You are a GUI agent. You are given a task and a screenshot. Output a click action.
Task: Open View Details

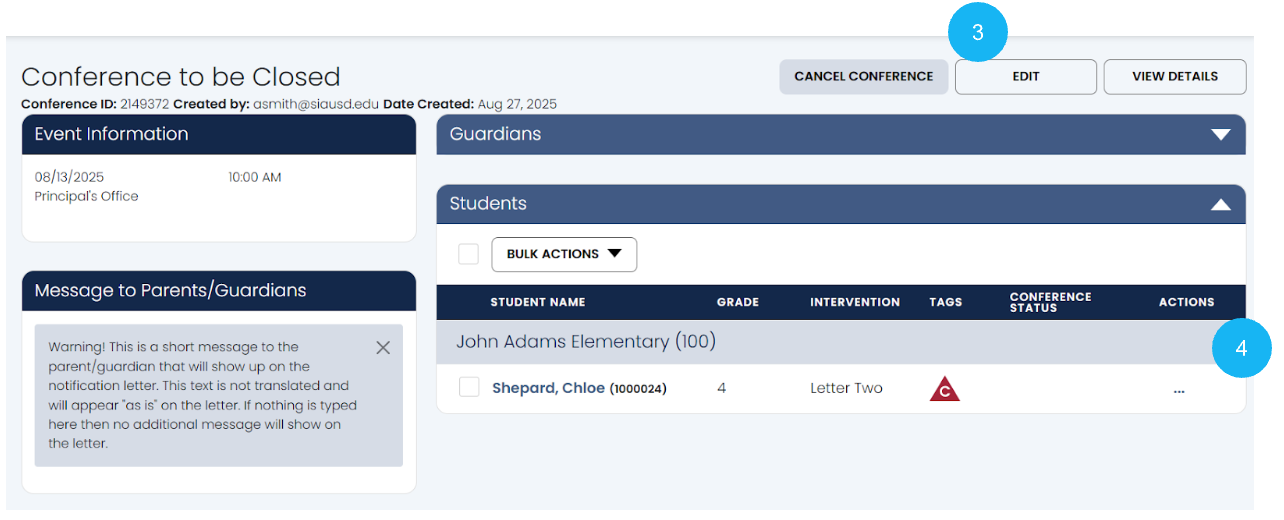[1174, 77]
